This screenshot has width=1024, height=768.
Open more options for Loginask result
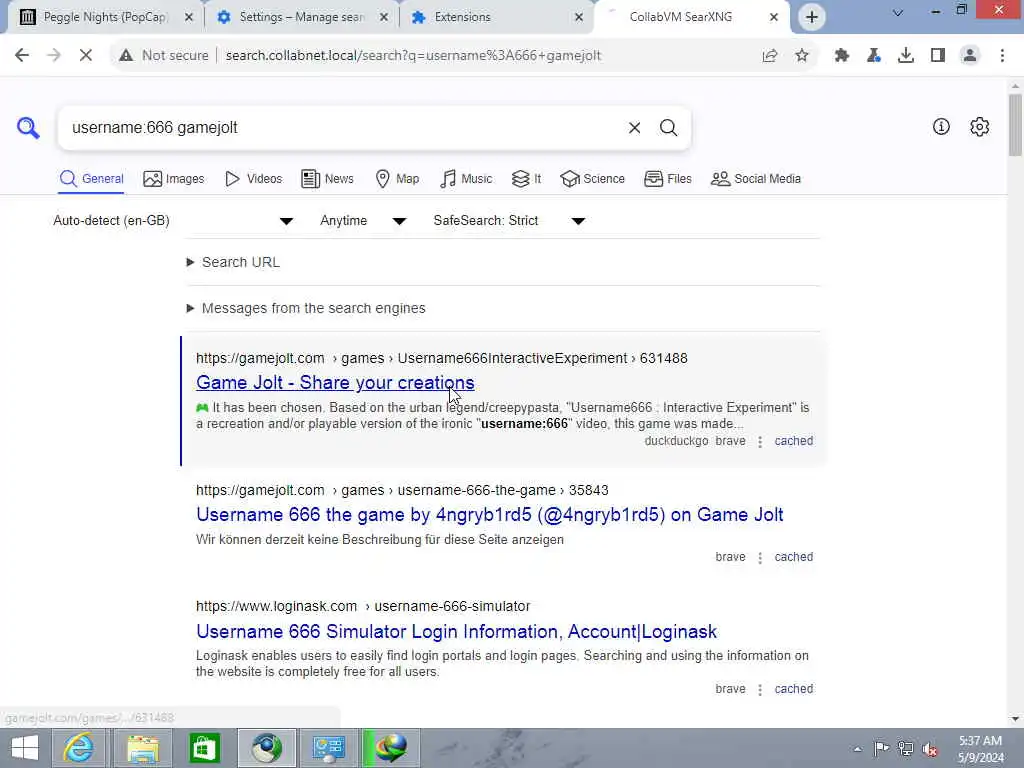(760, 690)
